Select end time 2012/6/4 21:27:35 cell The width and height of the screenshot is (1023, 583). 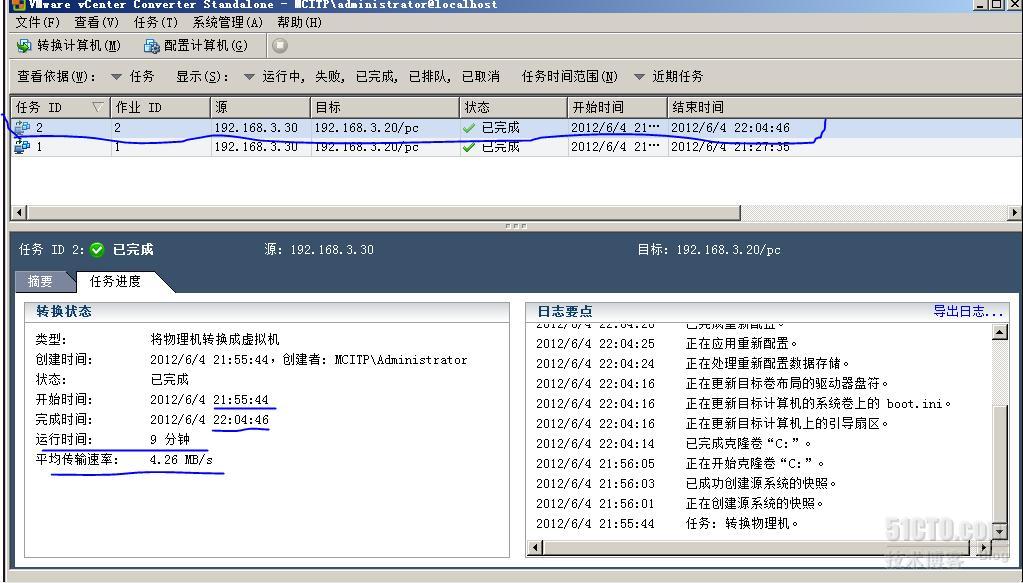click(730, 147)
